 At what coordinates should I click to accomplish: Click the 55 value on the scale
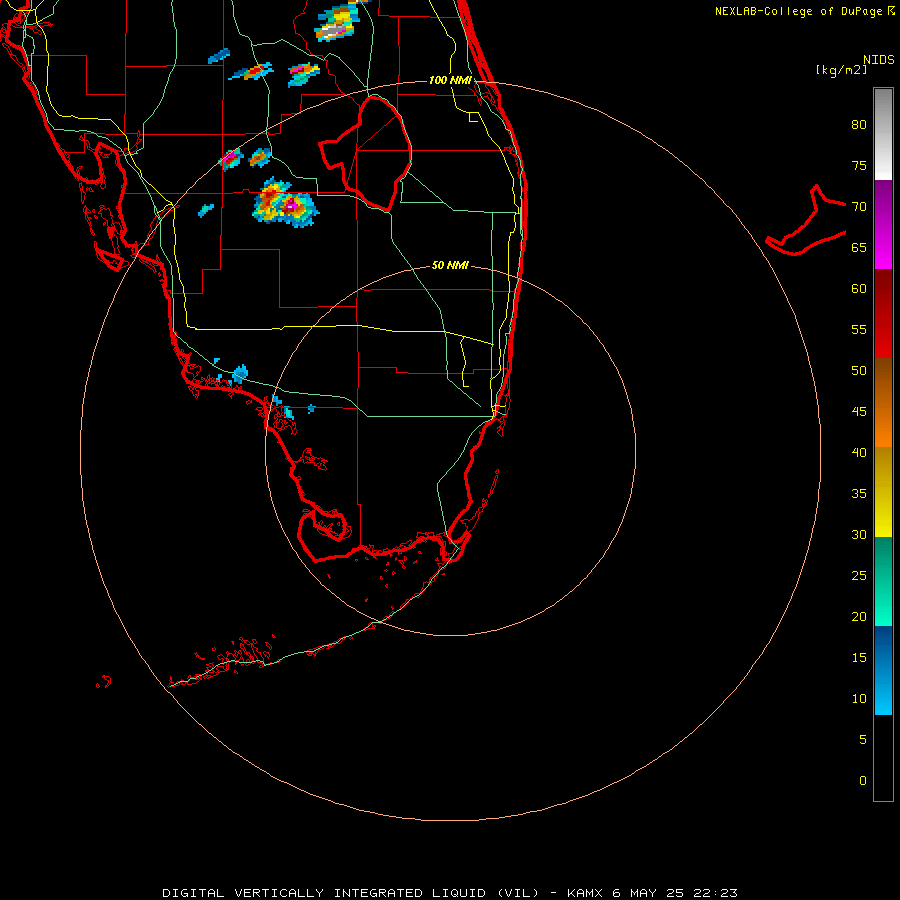pyautogui.click(x=859, y=329)
